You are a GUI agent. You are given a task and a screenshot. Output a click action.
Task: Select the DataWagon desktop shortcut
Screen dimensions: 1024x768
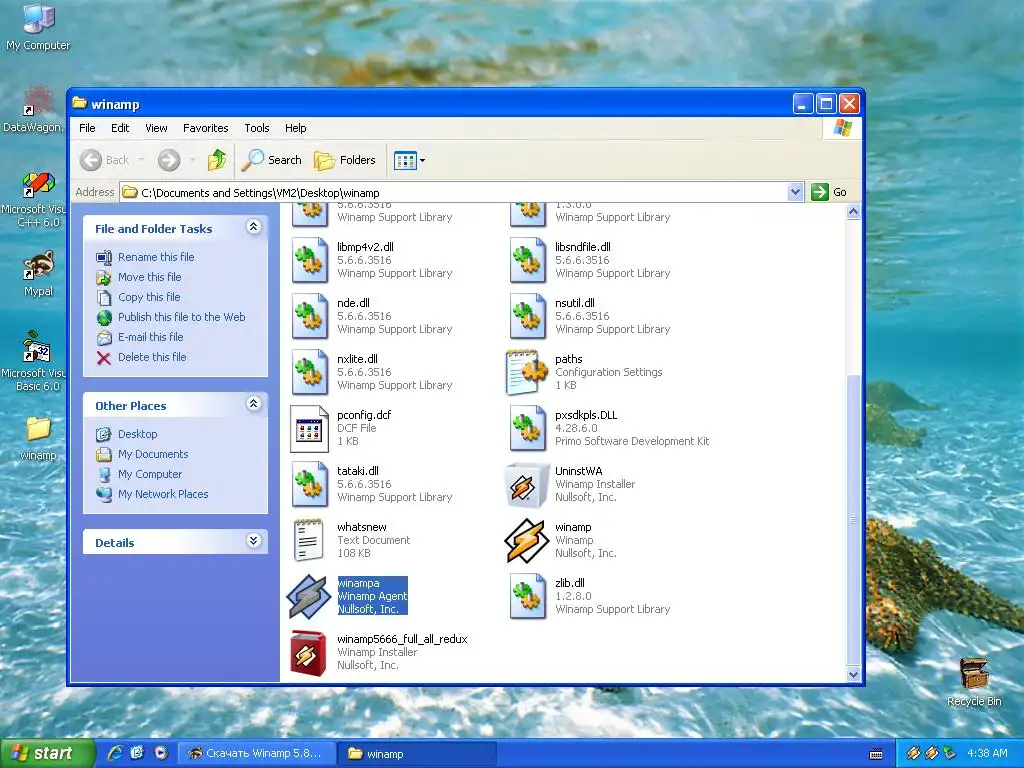34,109
